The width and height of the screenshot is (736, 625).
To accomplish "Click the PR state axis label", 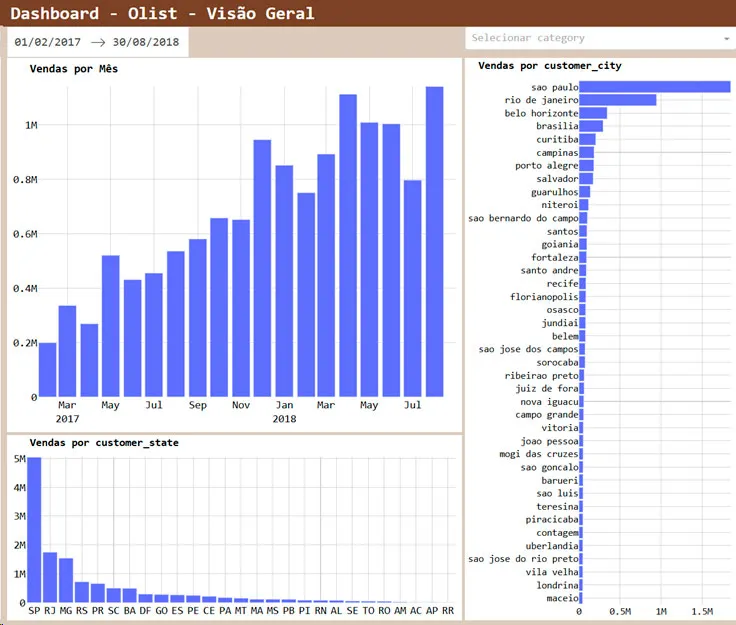I will [98, 610].
